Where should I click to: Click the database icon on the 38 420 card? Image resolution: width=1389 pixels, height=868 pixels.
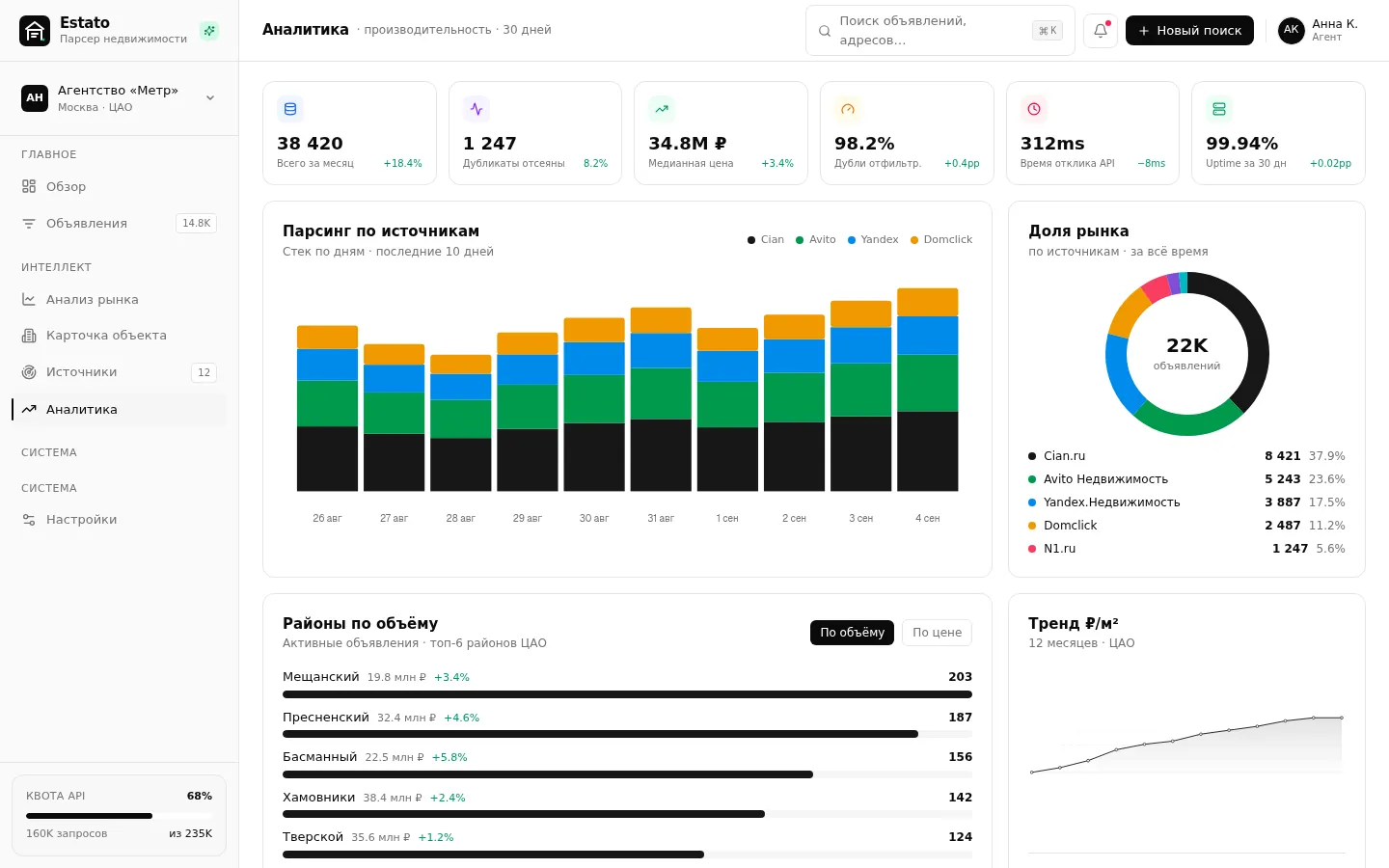(x=290, y=109)
